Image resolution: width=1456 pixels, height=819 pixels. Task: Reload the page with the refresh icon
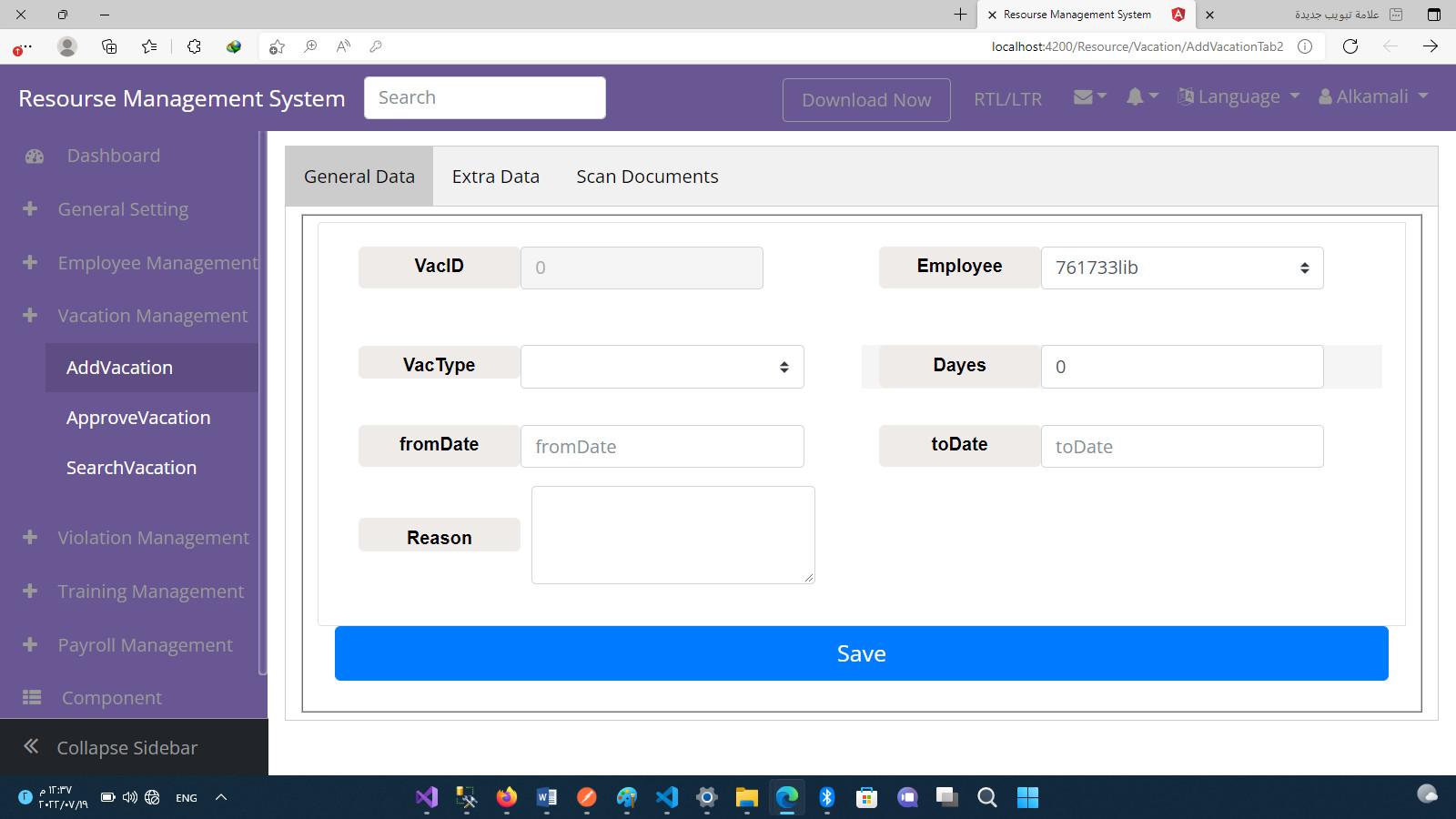point(1350,46)
